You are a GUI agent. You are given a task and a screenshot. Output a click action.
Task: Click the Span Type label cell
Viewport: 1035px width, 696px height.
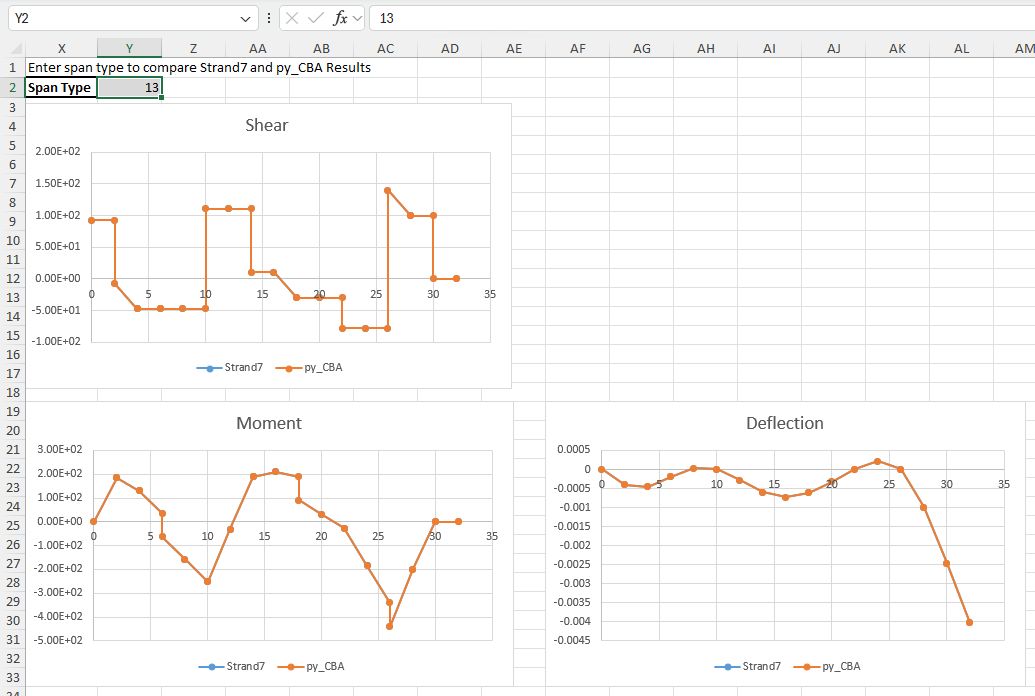(x=61, y=88)
